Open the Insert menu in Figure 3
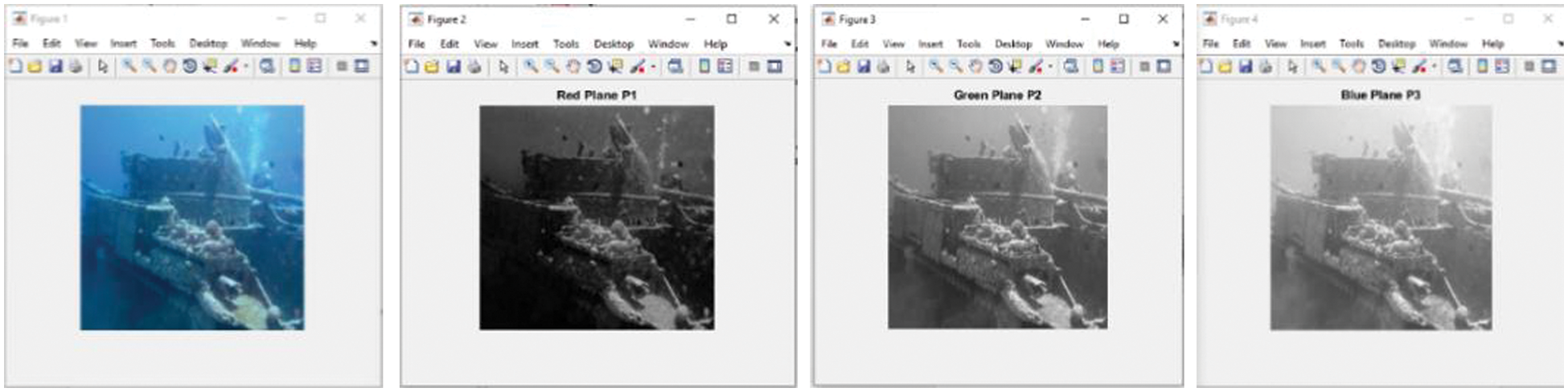The height and width of the screenshot is (392, 1568). (930, 44)
